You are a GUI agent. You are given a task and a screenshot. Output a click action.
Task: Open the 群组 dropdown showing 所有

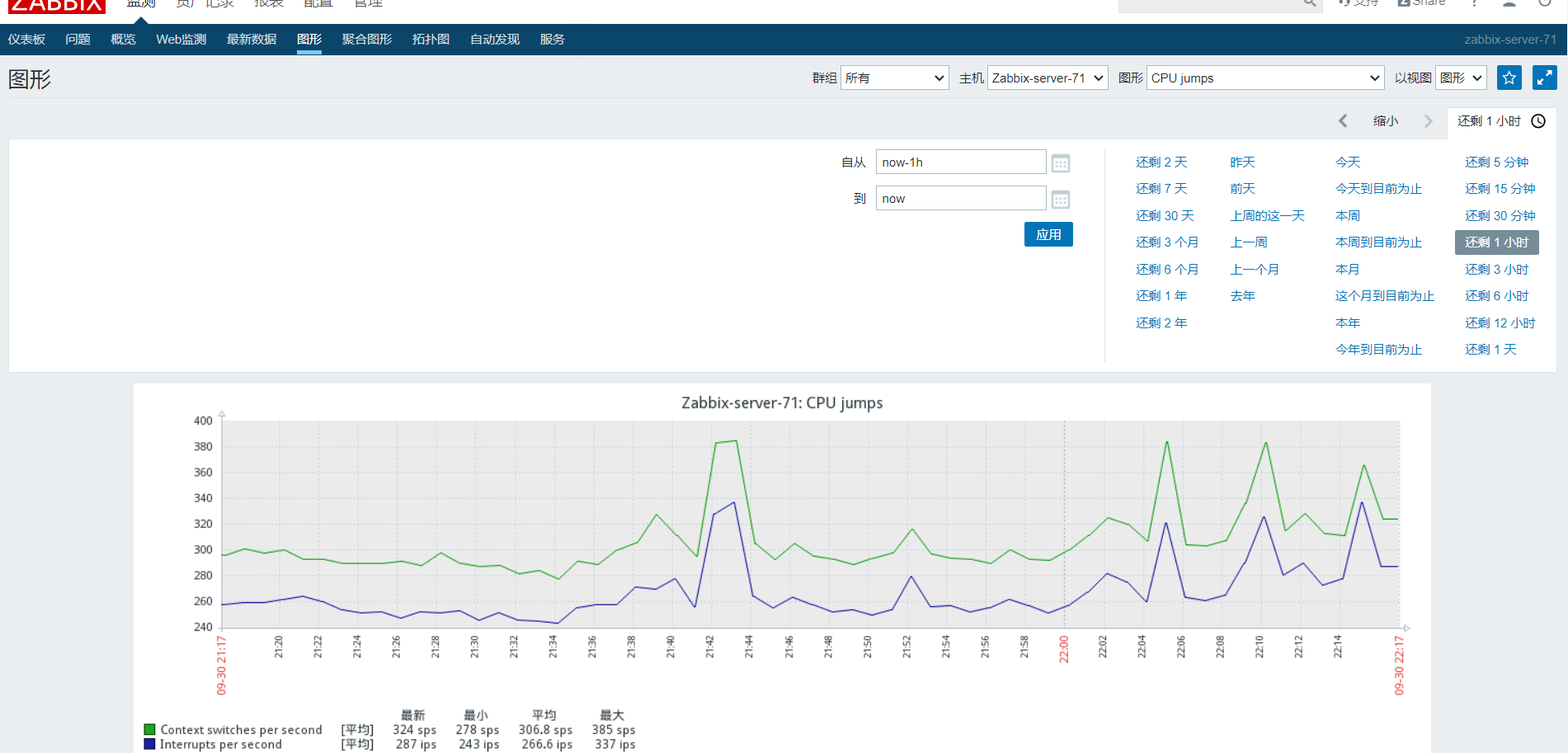[x=894, y=78]
